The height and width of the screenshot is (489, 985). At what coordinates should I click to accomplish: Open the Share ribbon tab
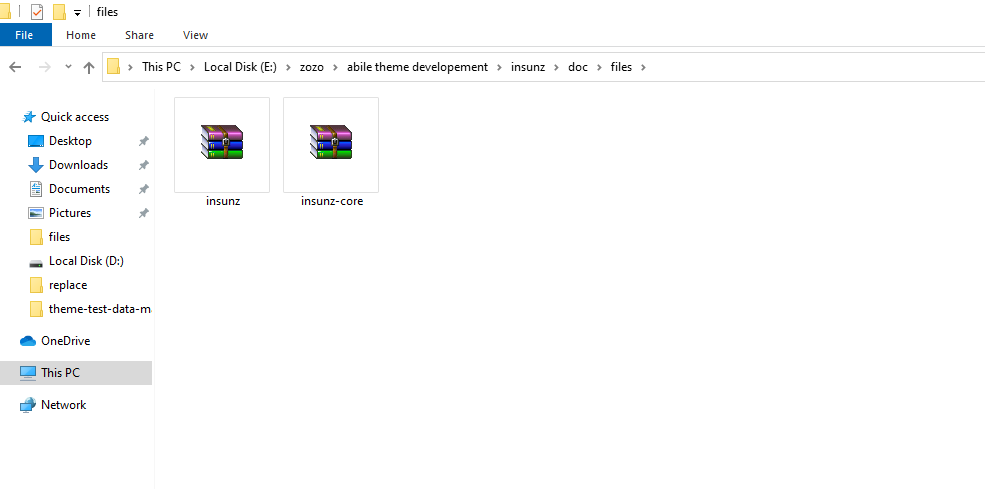coord(139,35)
